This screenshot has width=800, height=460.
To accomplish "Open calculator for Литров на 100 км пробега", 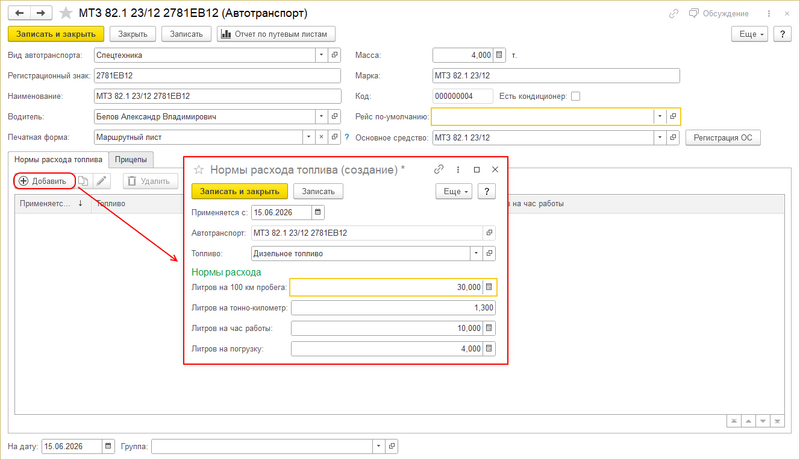I will [x=489, y=287].
